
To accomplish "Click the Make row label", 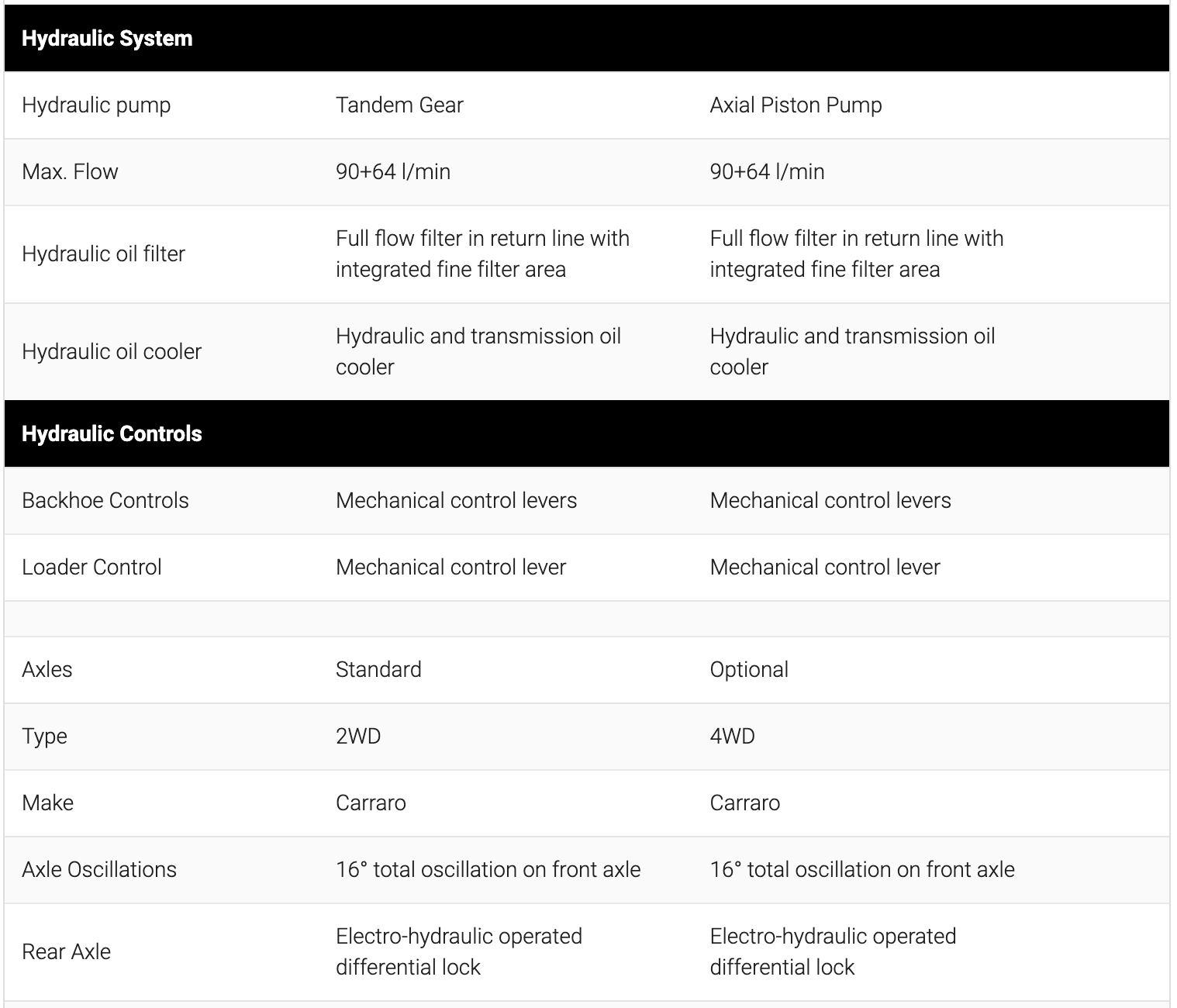I will click(x=47, y=803).
